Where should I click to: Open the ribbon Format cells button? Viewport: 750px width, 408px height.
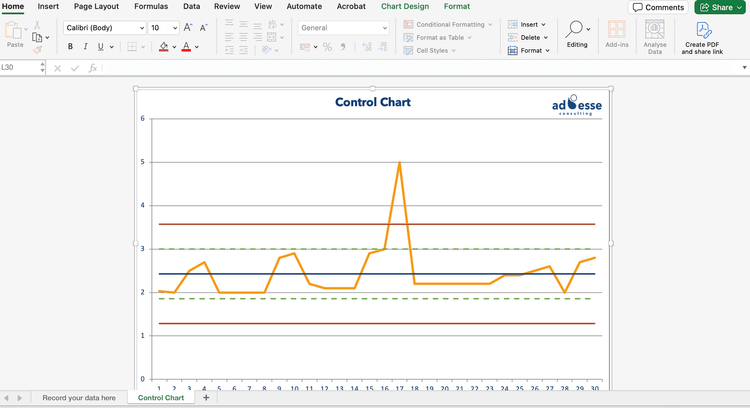pos(529,50)
